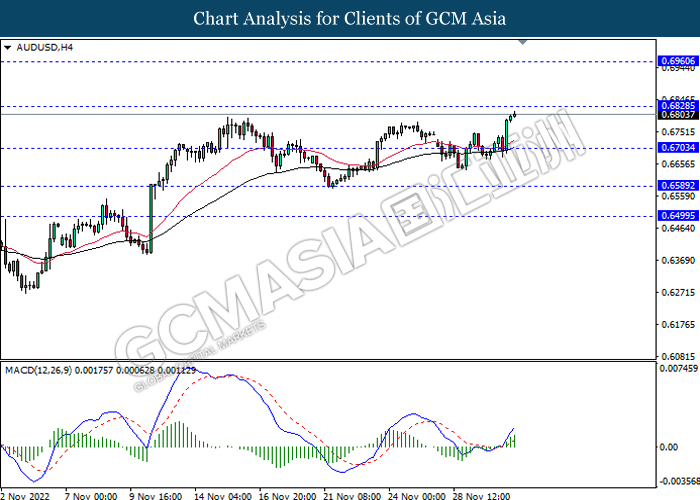Open the dropdown arrow beside AUDUSD,H4

pyautogui.click(x=7, y=48)
